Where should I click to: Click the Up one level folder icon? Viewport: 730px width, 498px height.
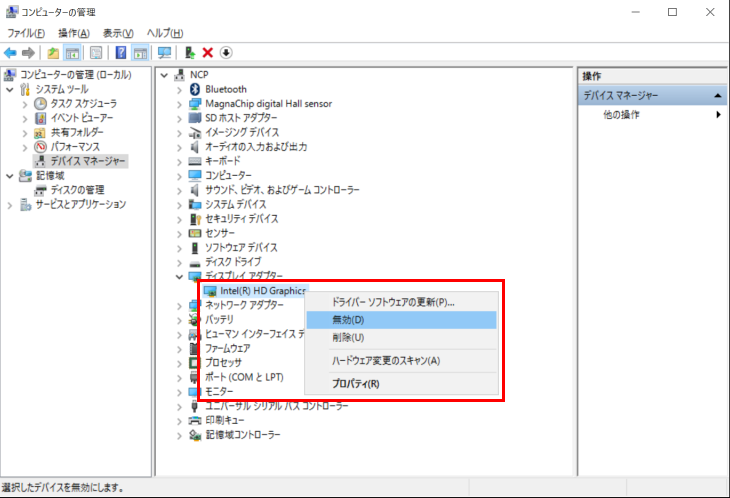[53, 53]
